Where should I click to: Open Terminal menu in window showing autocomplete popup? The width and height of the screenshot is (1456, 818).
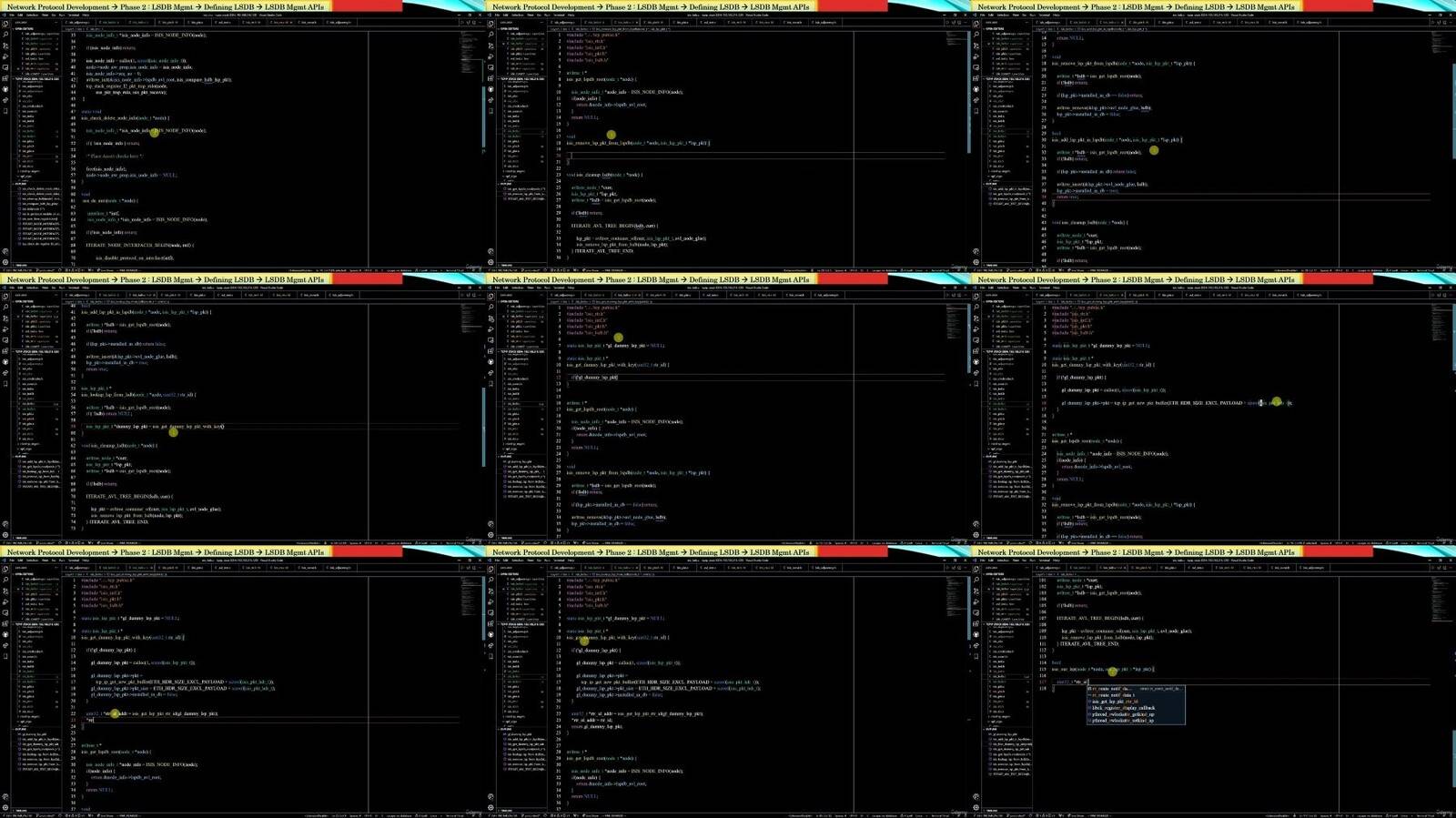tap(1043, 560)
